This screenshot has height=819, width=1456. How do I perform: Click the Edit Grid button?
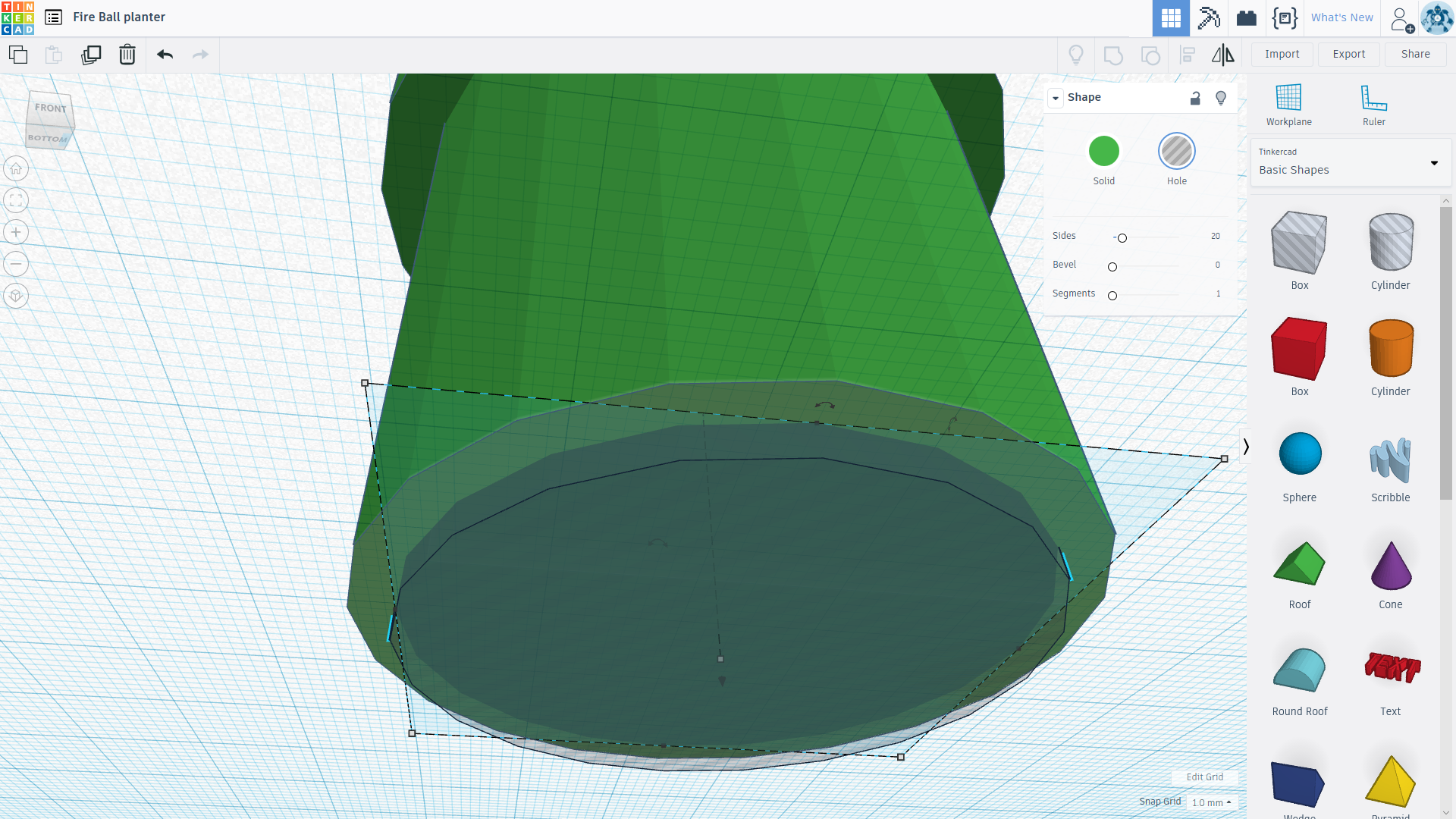click(x=1204, y=777)
